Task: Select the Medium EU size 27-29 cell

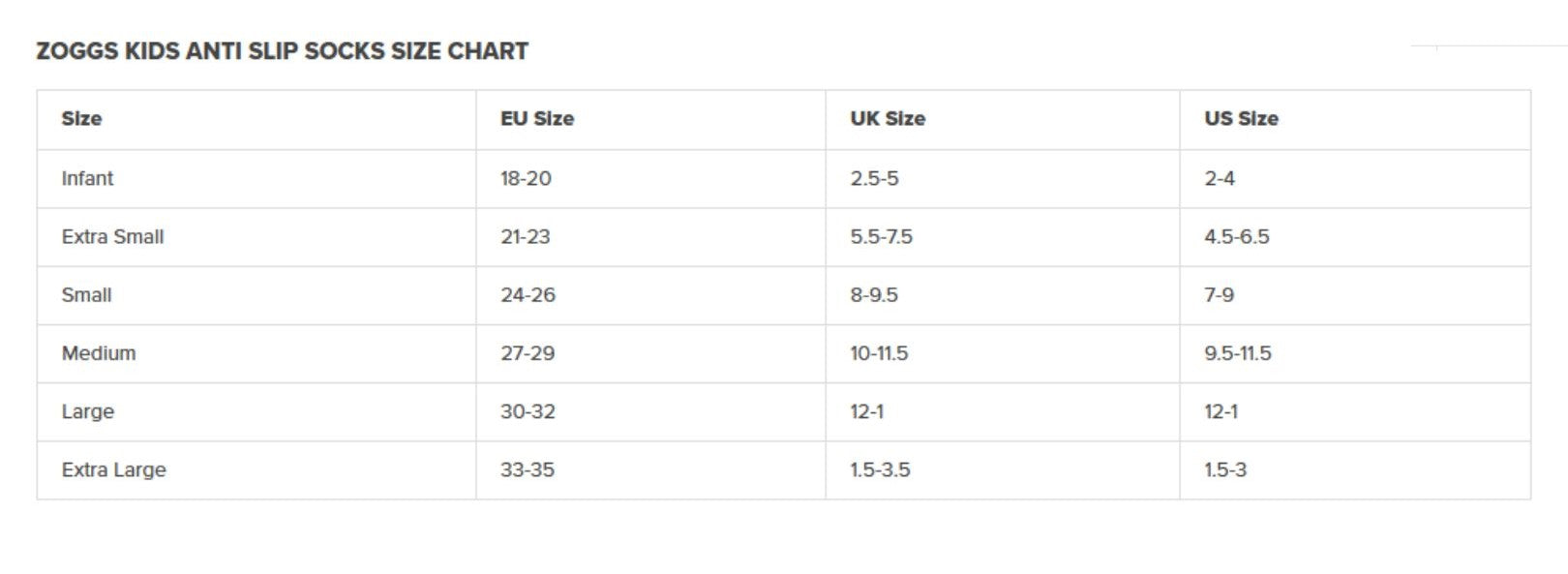Action: pos(528,353)
